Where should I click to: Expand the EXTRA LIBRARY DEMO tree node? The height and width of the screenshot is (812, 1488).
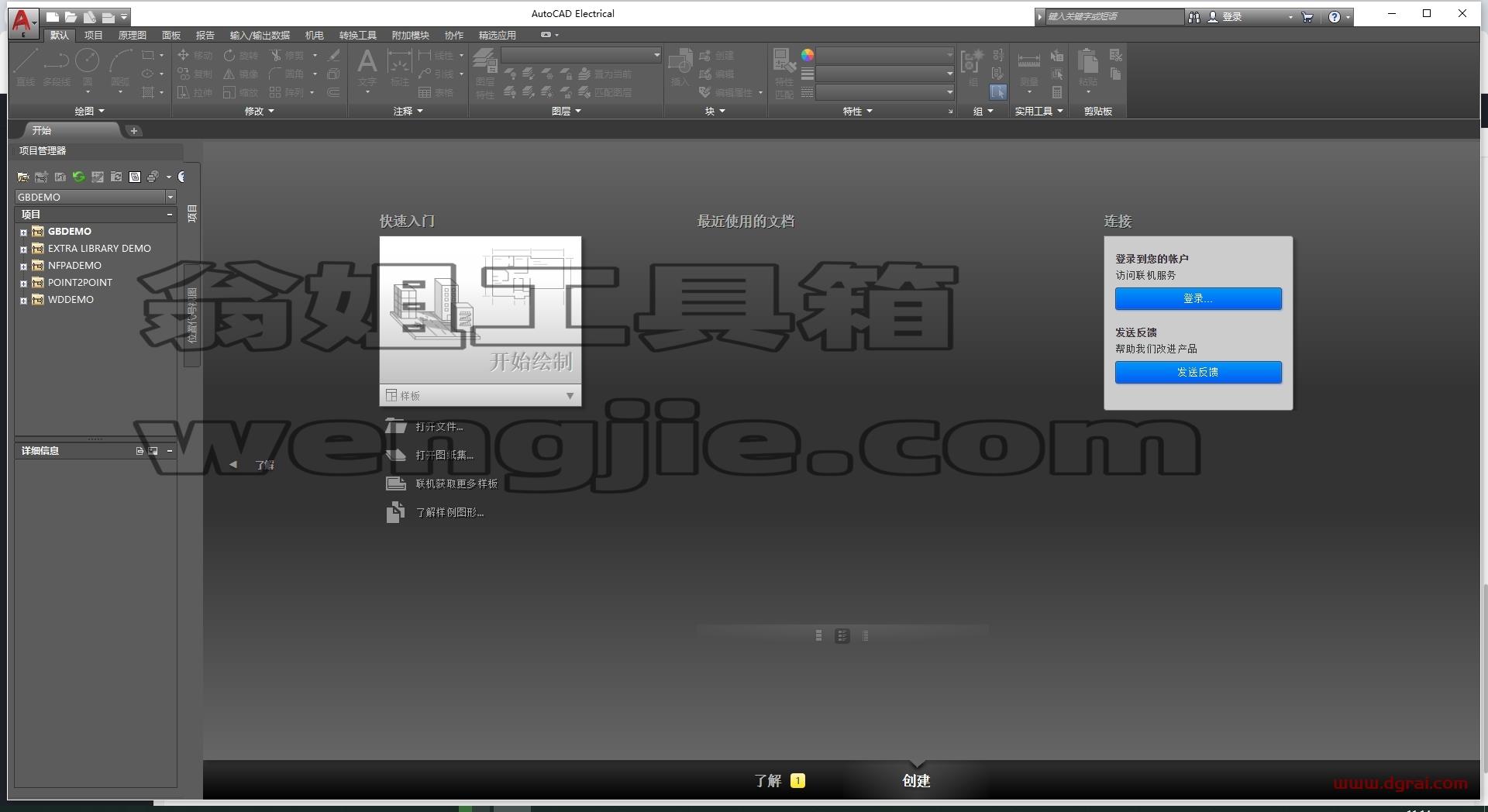[23, 249]
